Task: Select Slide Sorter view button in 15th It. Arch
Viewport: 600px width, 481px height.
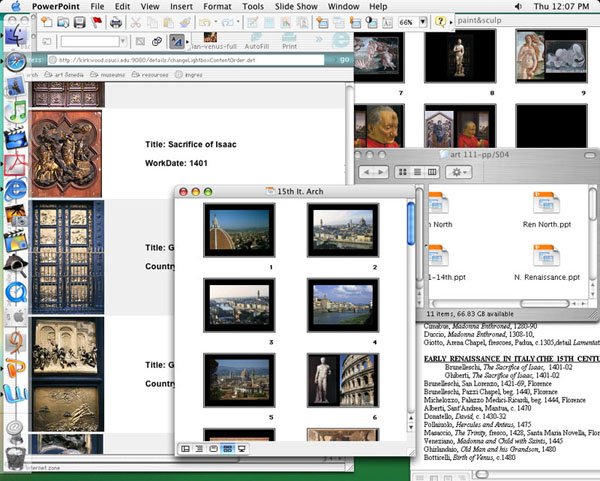Action: click(x=227, y=448)
